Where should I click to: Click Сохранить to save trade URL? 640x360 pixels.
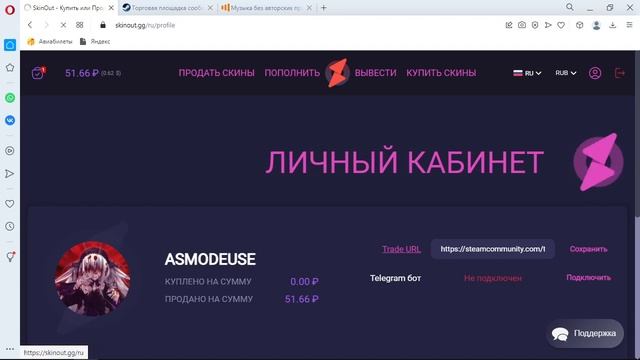pyautogui.click(x=589, y=249)
